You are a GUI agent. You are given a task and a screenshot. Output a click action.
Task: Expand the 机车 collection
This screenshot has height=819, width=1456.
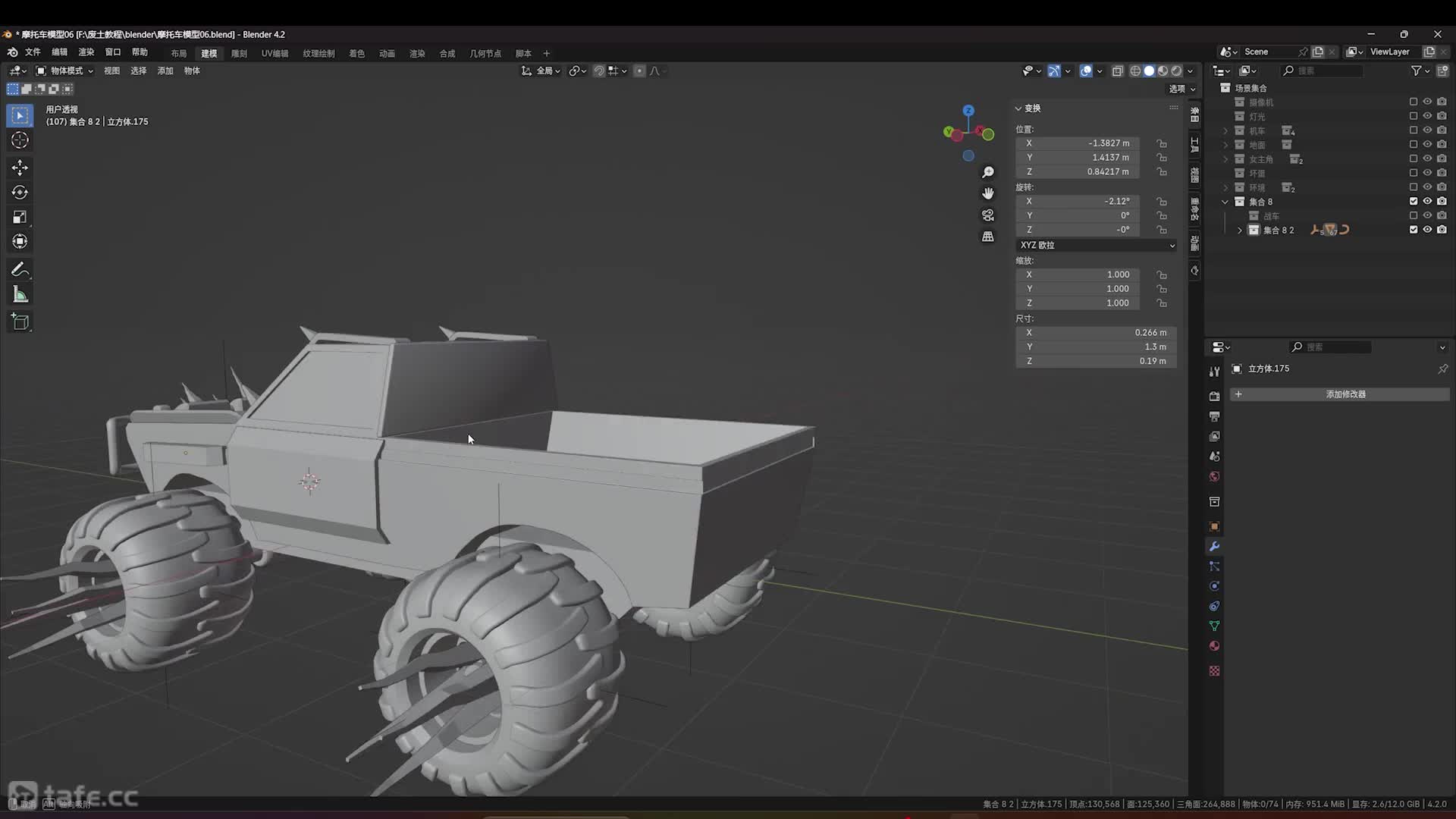pyautogui.click(x=1225, y=130)
